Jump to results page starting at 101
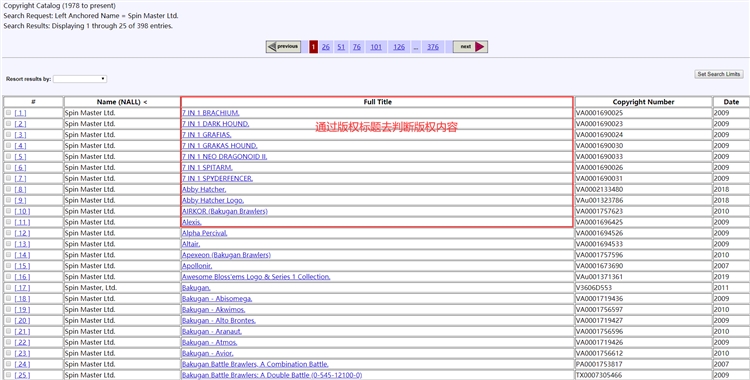The width and height of the screenshot is (750, 380). click(x=376, y=47)
